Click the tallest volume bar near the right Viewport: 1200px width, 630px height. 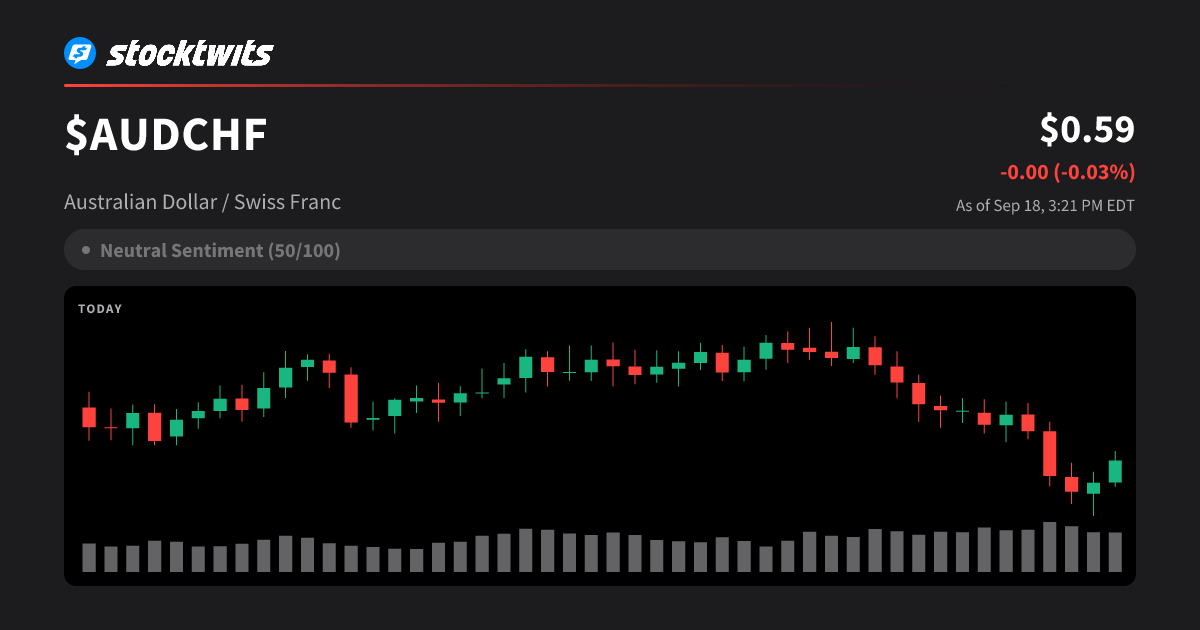pos(1049,547)
